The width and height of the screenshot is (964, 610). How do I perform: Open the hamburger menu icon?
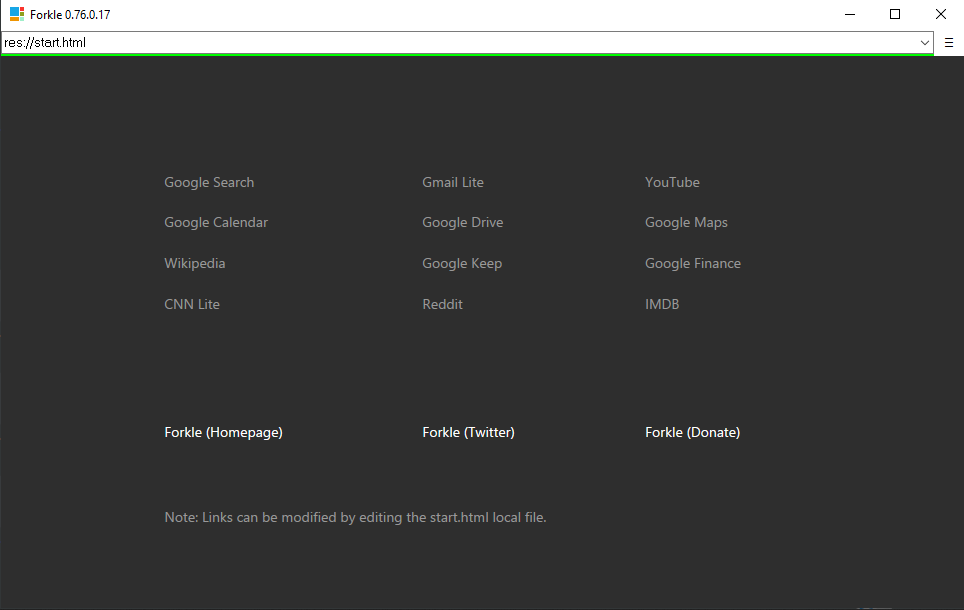click(x=949, y=42)
